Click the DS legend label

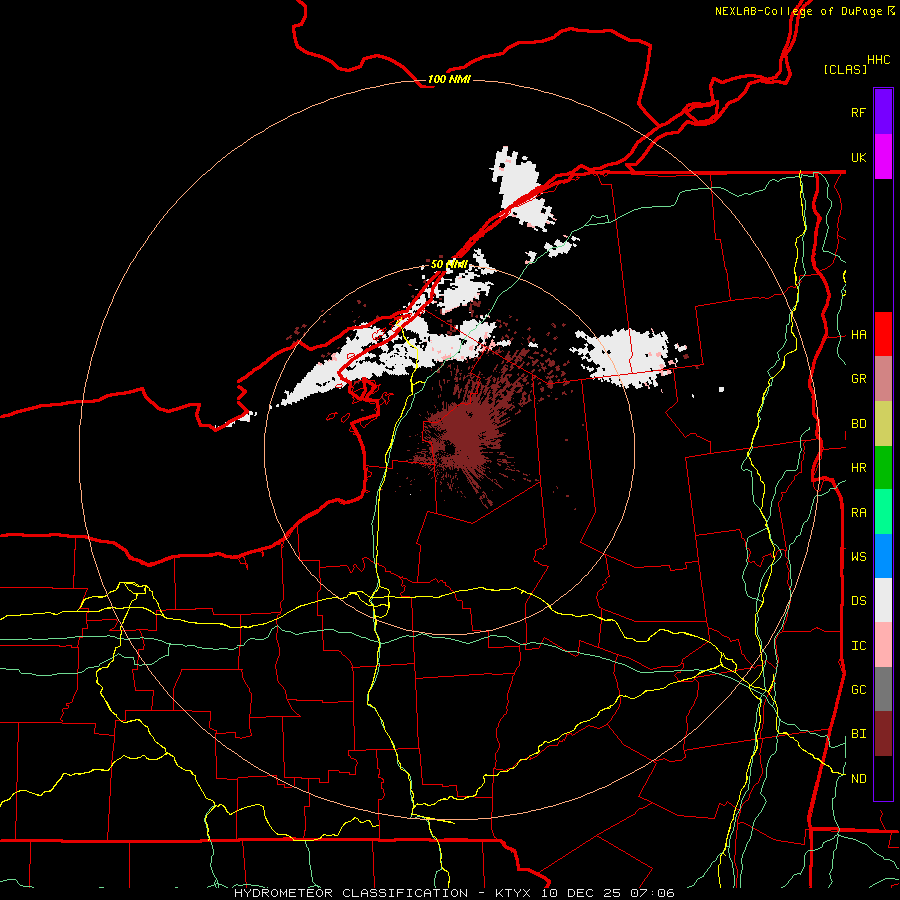coord(858,600)
